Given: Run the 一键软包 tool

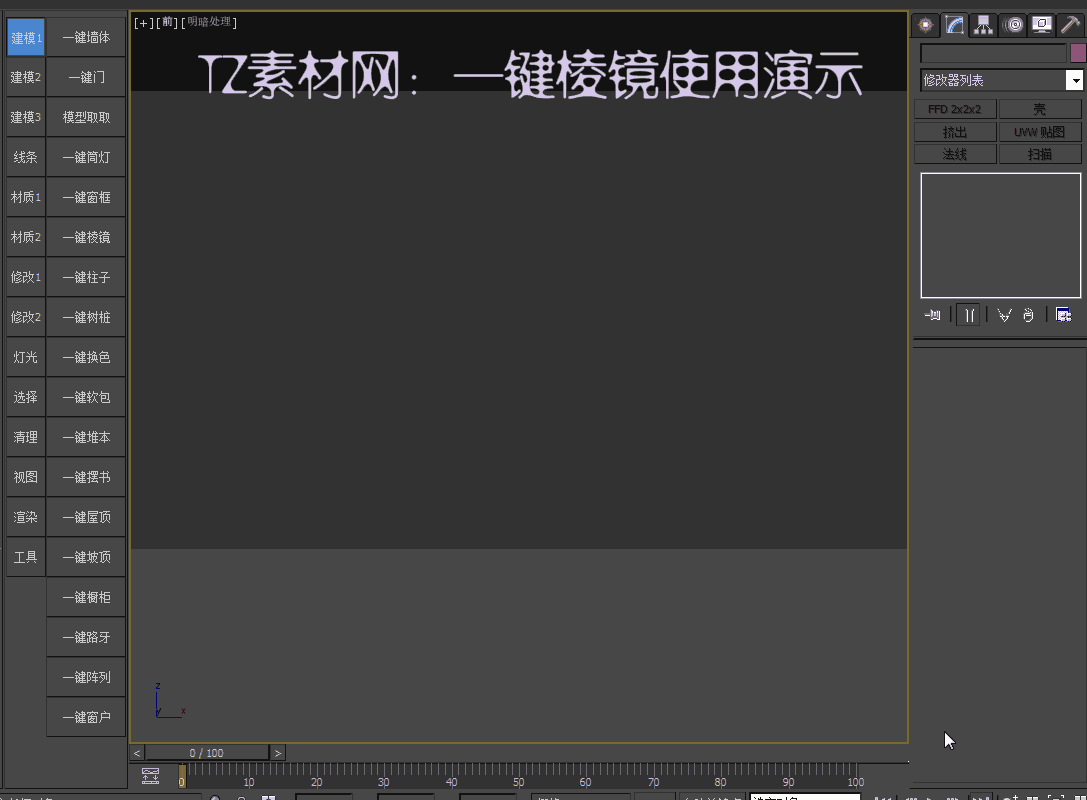Looking at the screenshot, I should [86, 397].
